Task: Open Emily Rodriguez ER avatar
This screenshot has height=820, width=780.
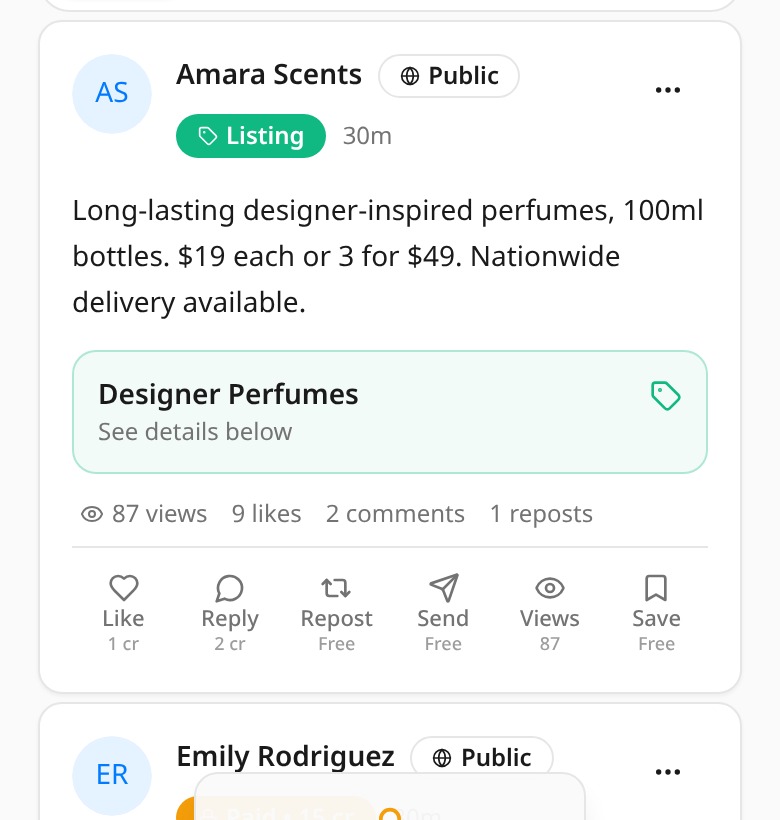Action: click(x=112, y=776)
